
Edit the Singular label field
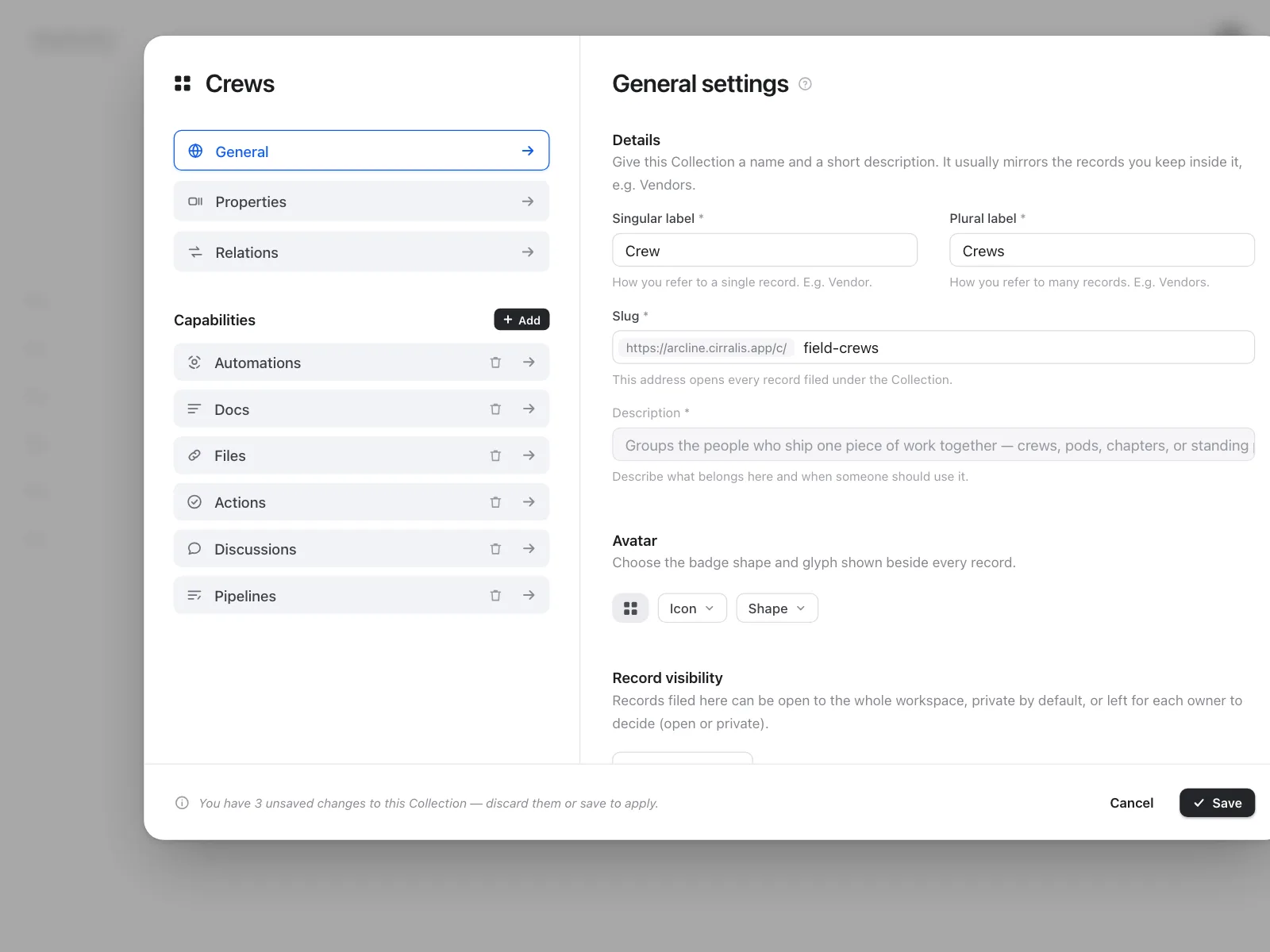point(765,251)
